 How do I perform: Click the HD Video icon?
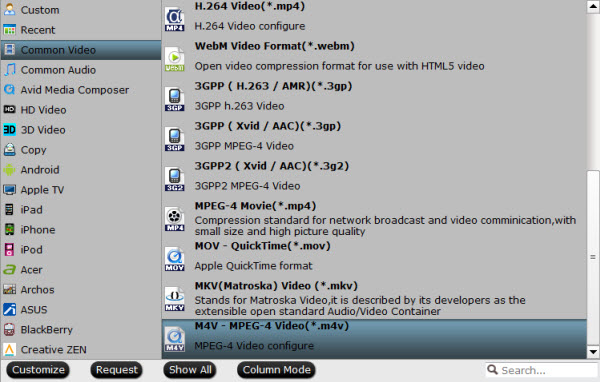[10, 109]
